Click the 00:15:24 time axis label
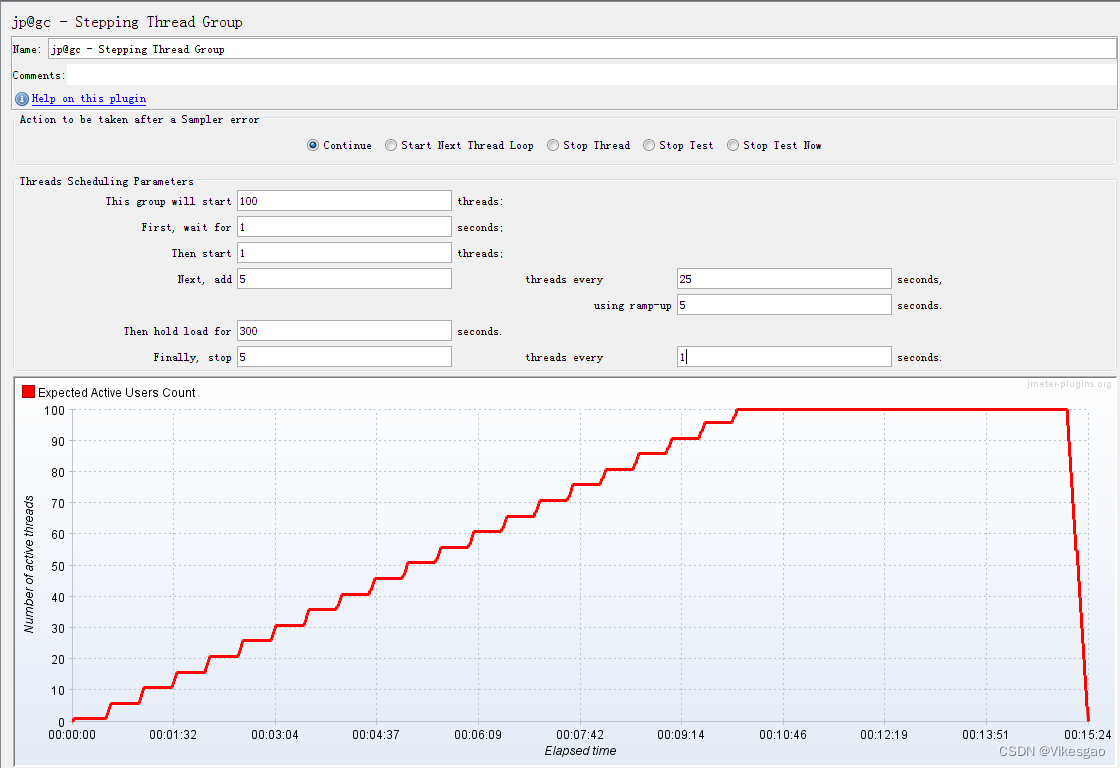 (1088, 734)
